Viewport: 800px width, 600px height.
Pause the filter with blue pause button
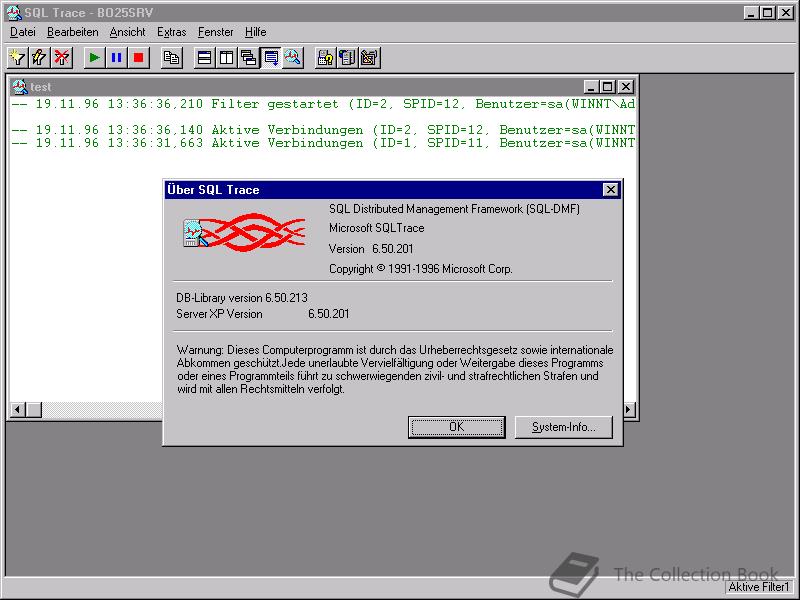pos(116,58)
